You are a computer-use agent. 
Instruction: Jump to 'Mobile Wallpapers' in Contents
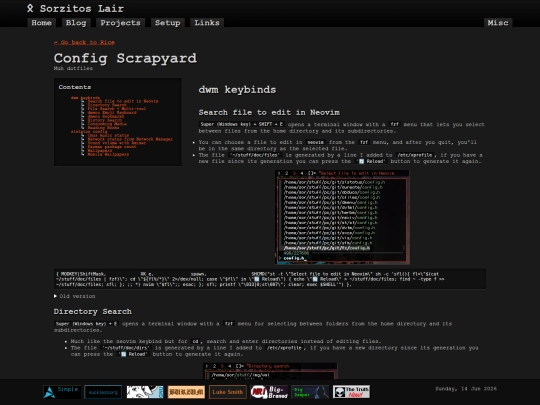(x=108, y=154)
